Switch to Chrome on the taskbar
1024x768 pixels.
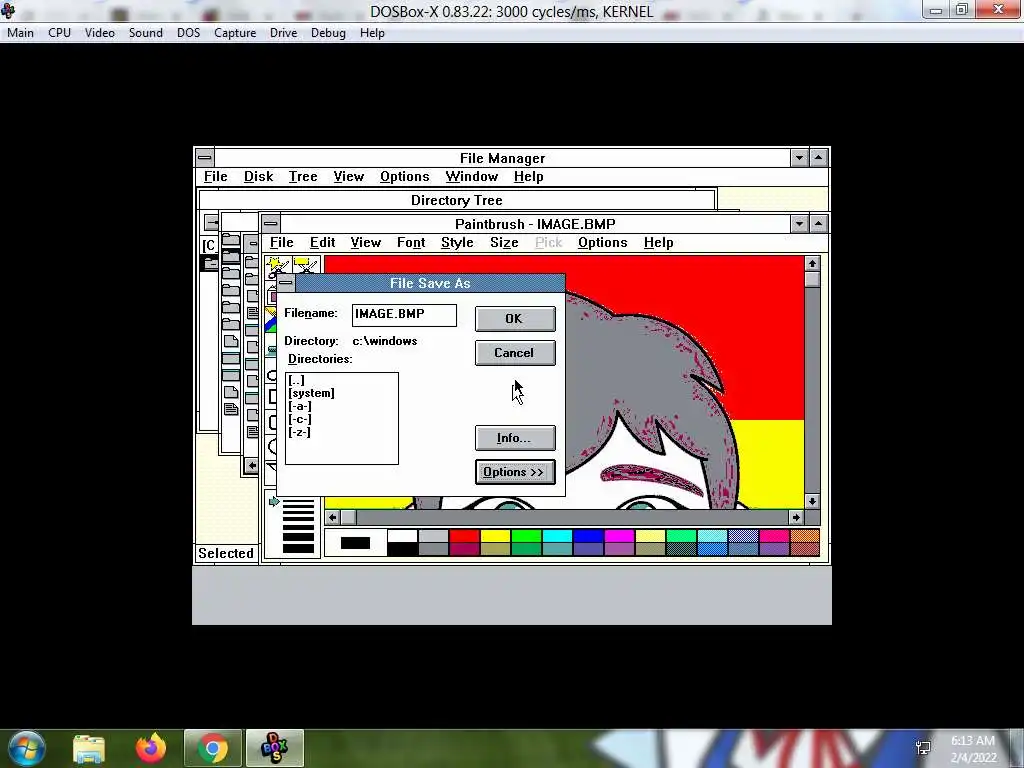pyautogui.click(x=213, y=748)
